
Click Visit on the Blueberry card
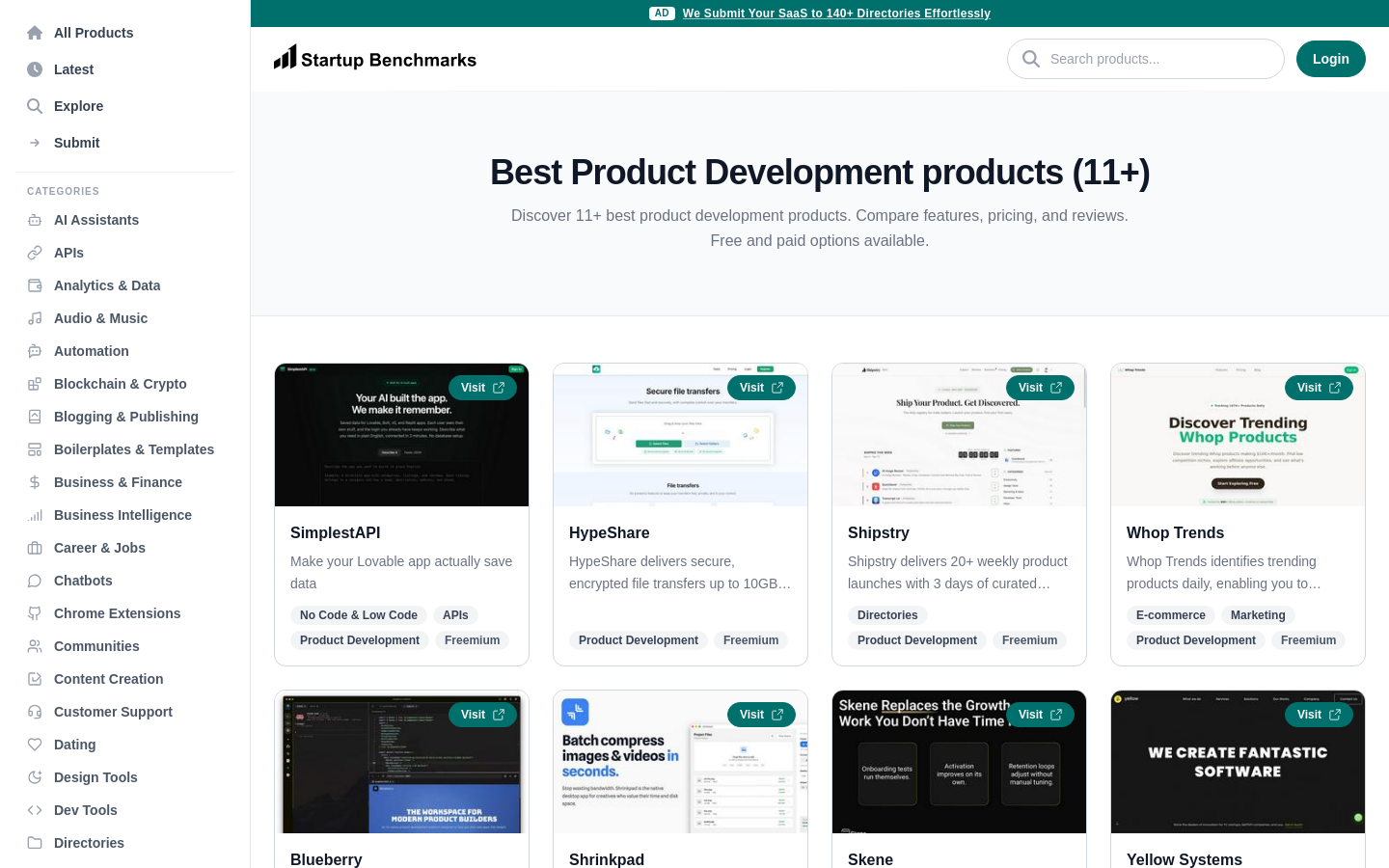coord(482,715)
